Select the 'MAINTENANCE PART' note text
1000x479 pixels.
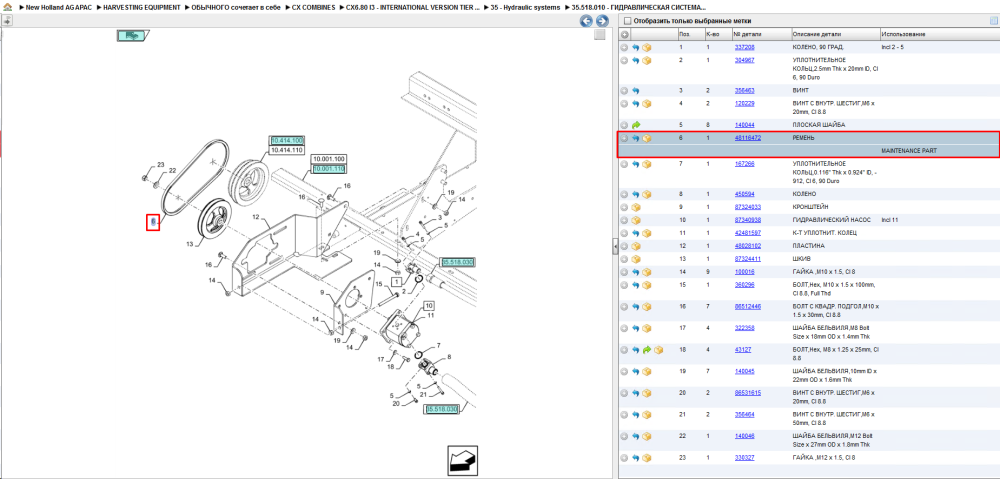(909, 151)
